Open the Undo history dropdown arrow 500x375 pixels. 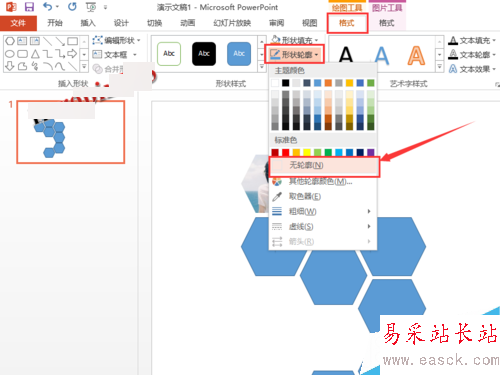(x=57, y=7)
